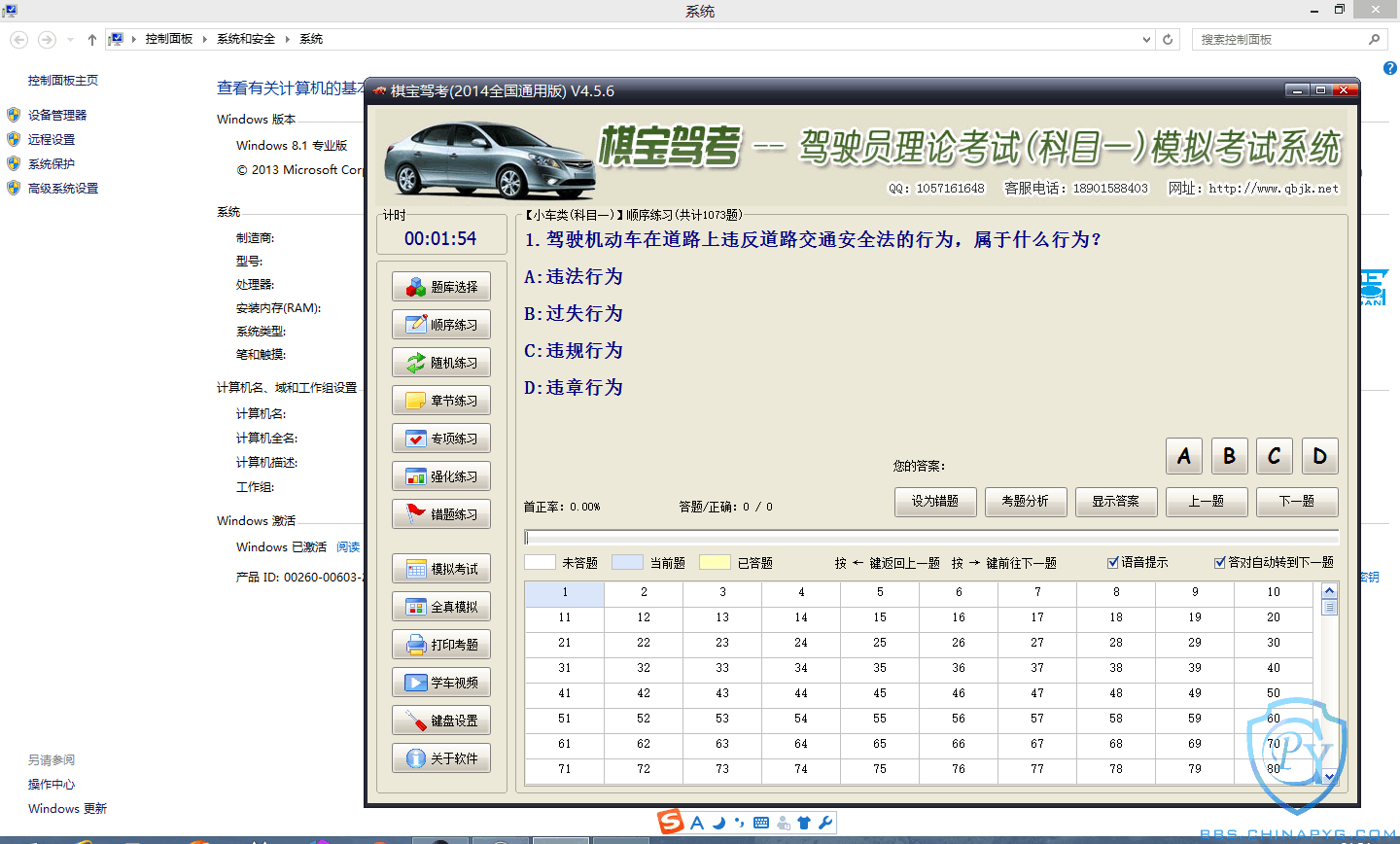Expand arrow after 控制面板 breadcrumb

click(x=205, y=40)
